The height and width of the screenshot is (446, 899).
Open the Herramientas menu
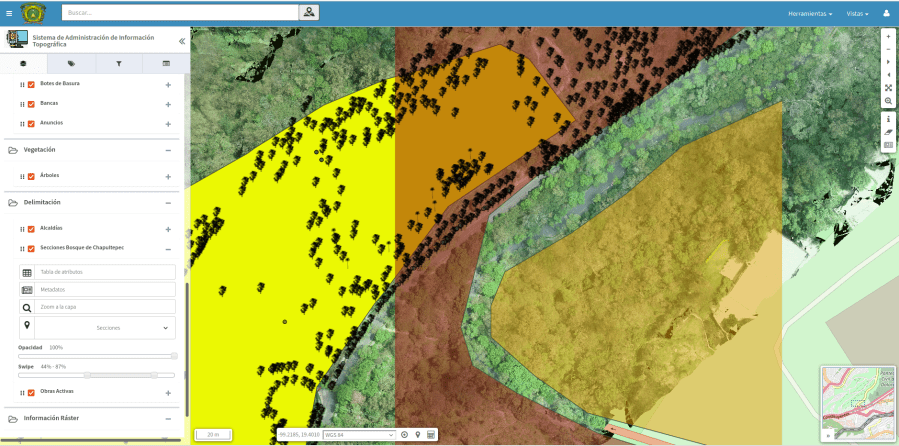[x=809, y=14]
